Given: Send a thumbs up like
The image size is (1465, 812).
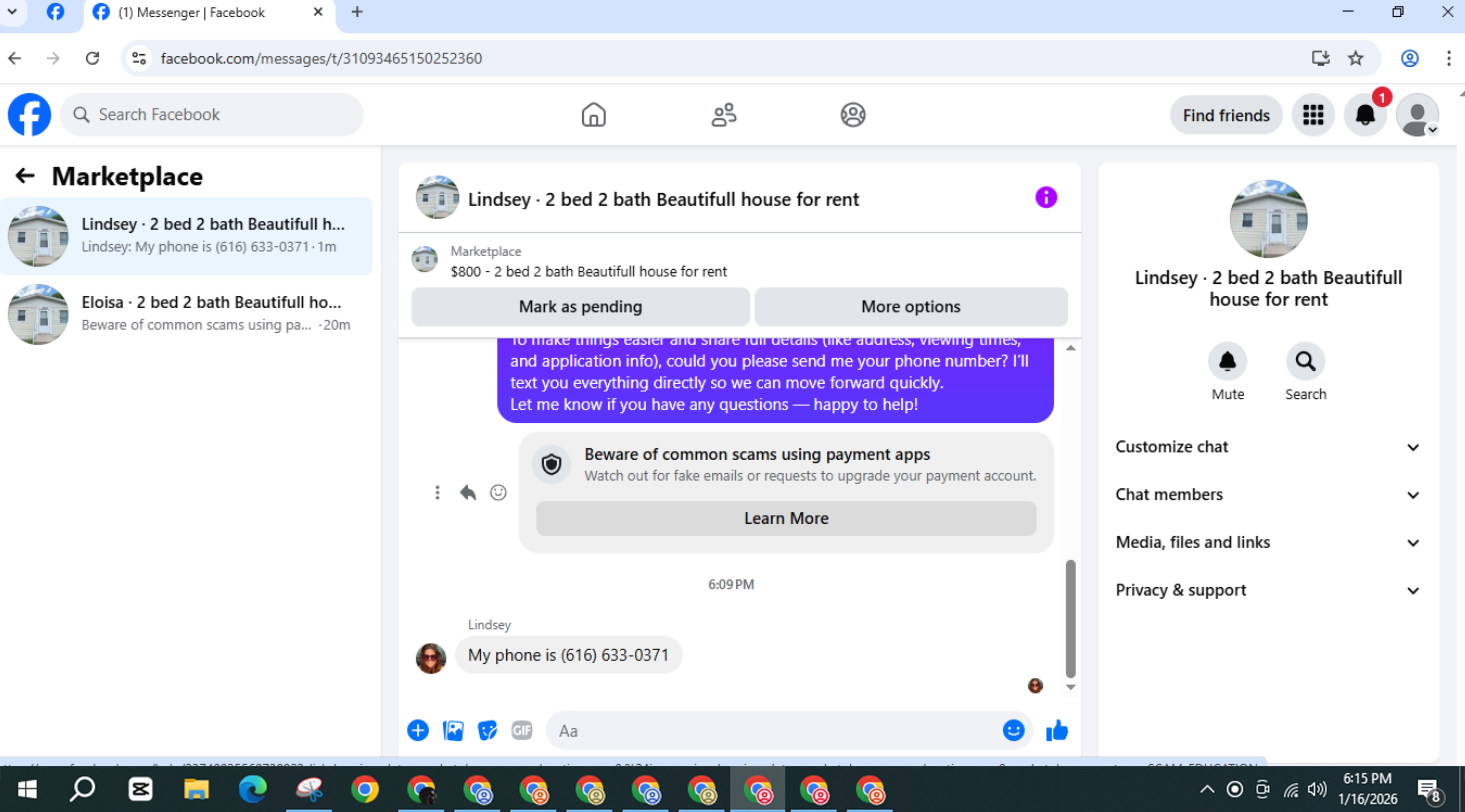Looking at the screenshot, I should coord(1057,731).
